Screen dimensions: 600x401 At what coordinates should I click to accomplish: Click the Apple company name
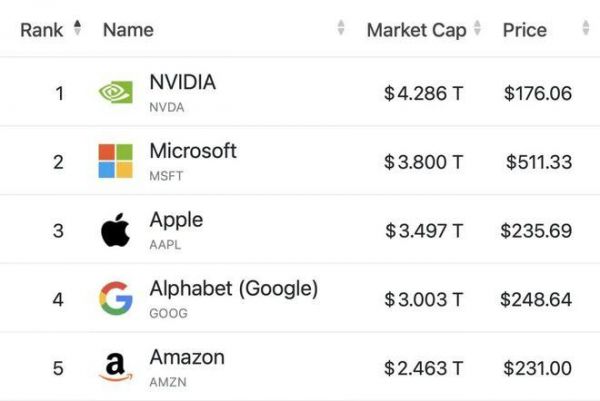click(176, 219)
